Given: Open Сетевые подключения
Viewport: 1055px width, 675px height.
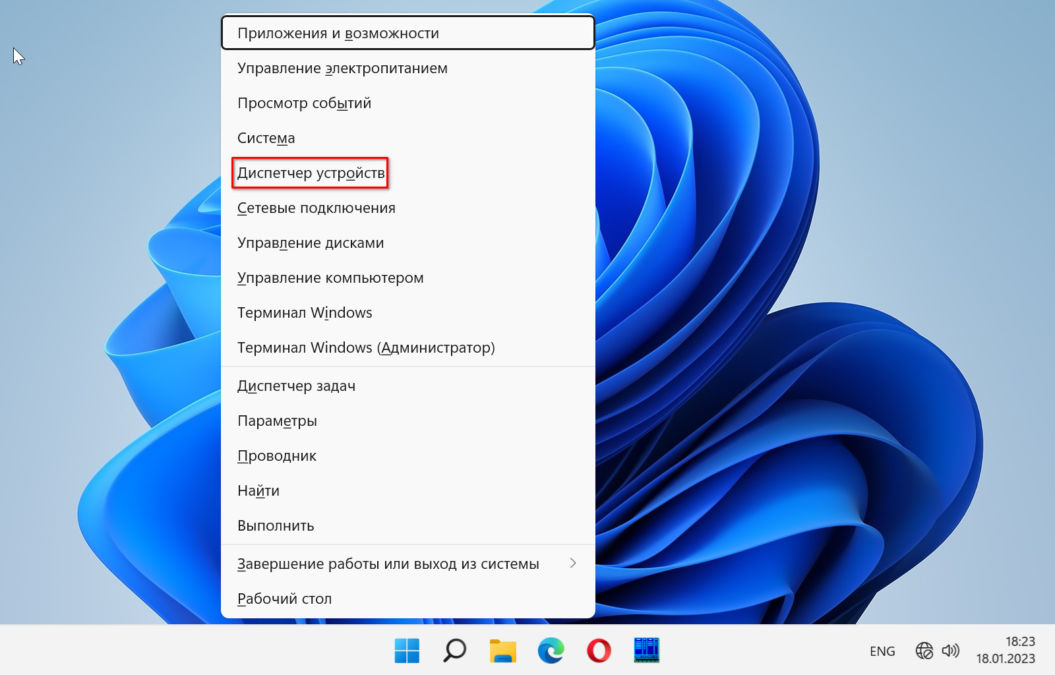Looking at the screenshot, I should (x=408, y=208).
